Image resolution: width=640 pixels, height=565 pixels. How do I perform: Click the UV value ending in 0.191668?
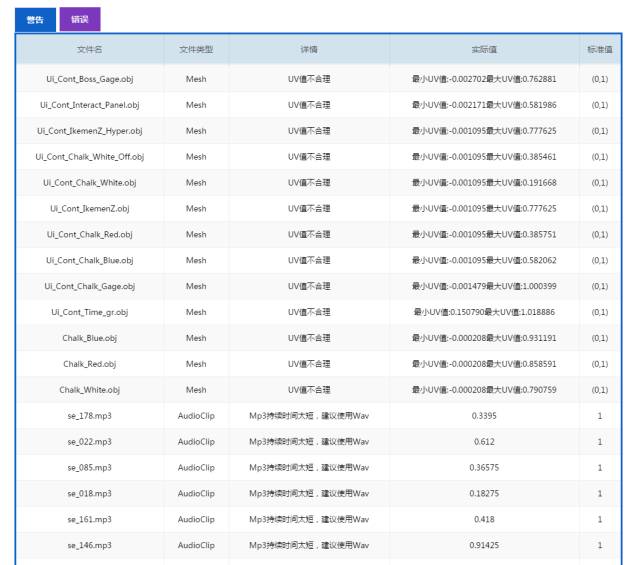tap(484, 183)
